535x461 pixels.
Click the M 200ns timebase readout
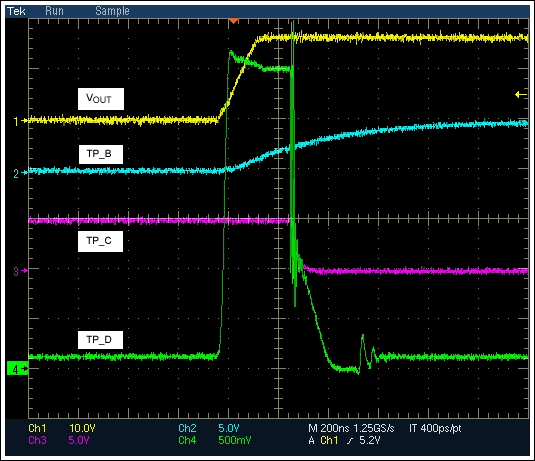click(328, 428)
